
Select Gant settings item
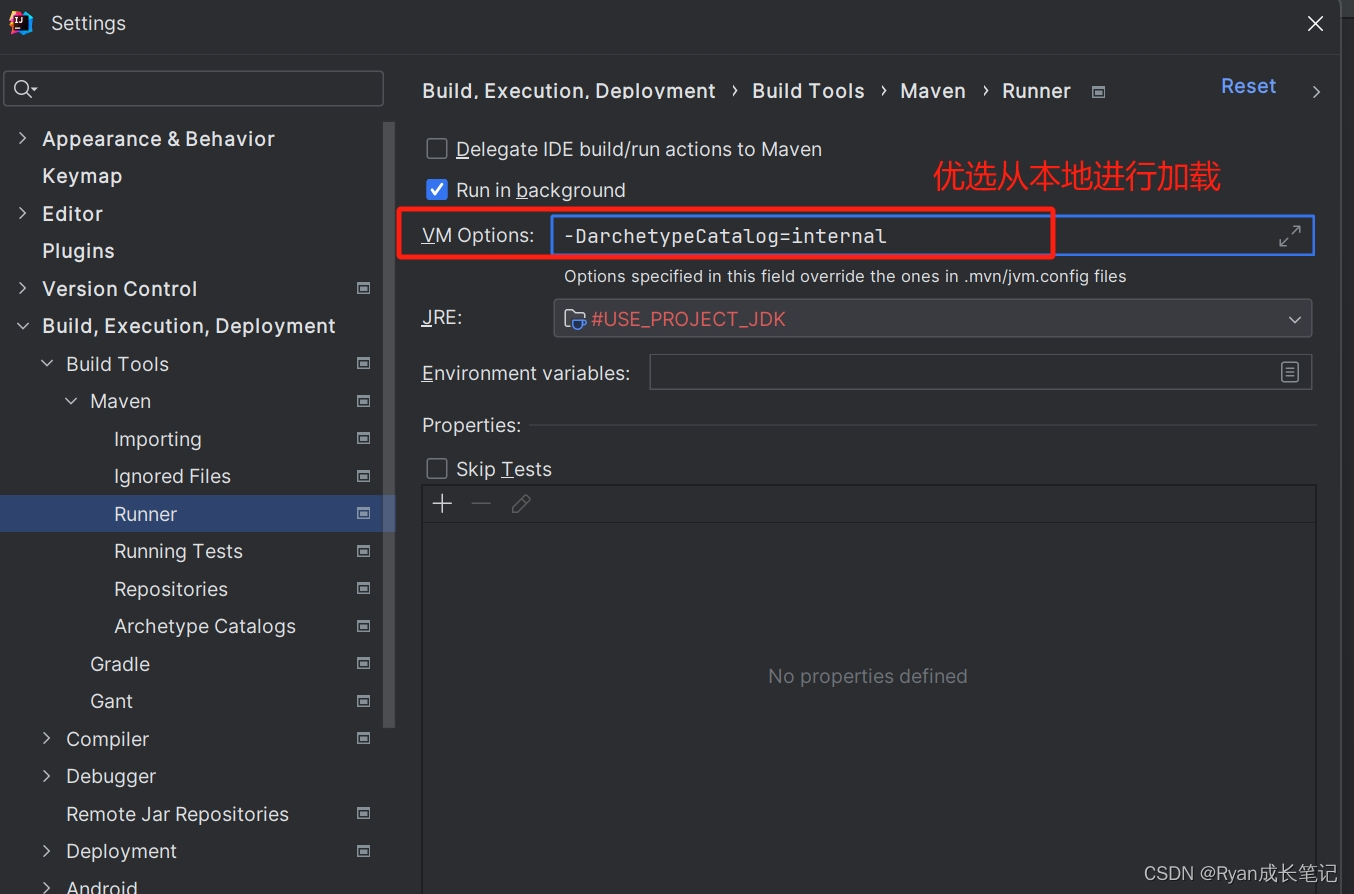(111, 701)
